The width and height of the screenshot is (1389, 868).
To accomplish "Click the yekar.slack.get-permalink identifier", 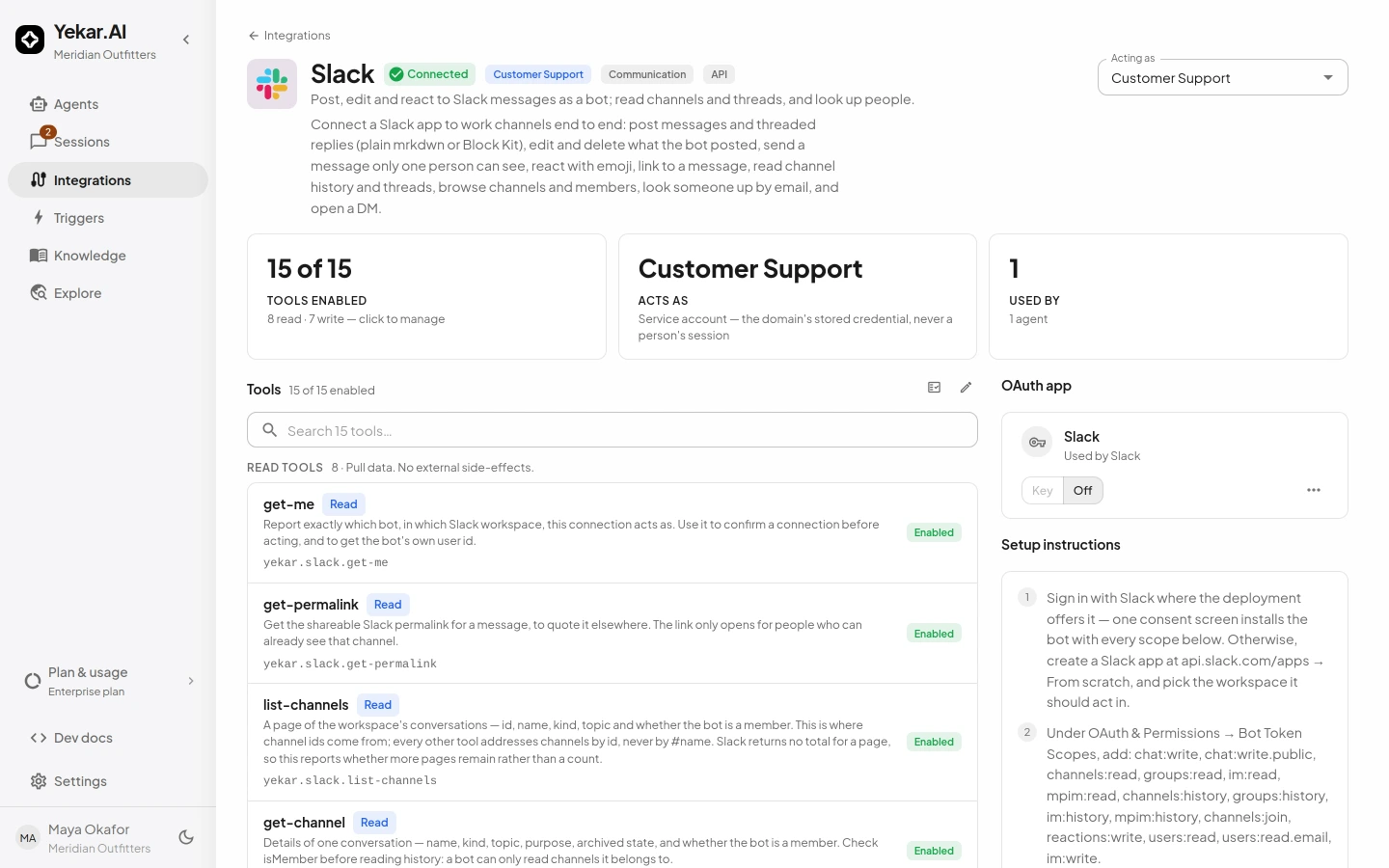I will click(x=350, y=664).
